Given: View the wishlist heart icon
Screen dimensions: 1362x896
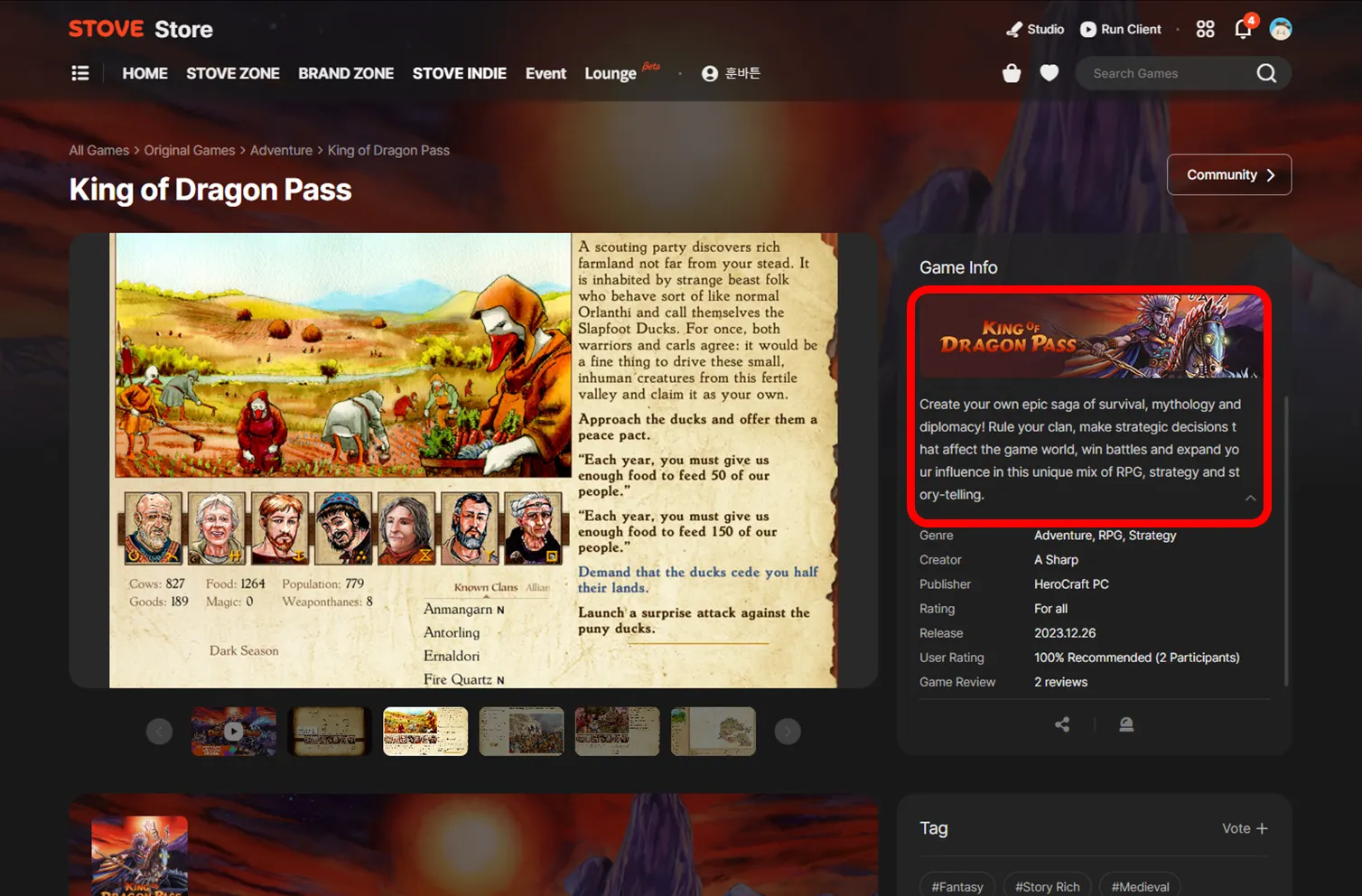Looking at the screenshot, I should click(1049, 73).
